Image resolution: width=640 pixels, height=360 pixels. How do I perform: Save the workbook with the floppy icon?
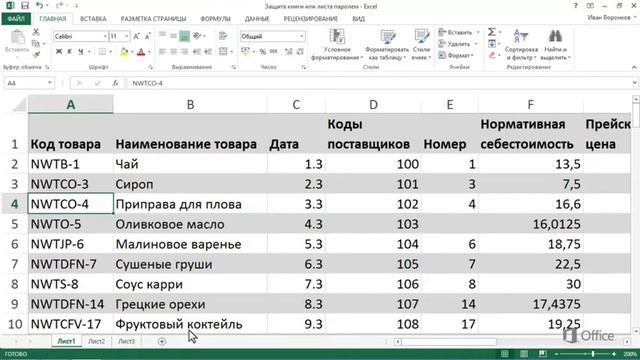pyautogui.click(x=25, y=6)
